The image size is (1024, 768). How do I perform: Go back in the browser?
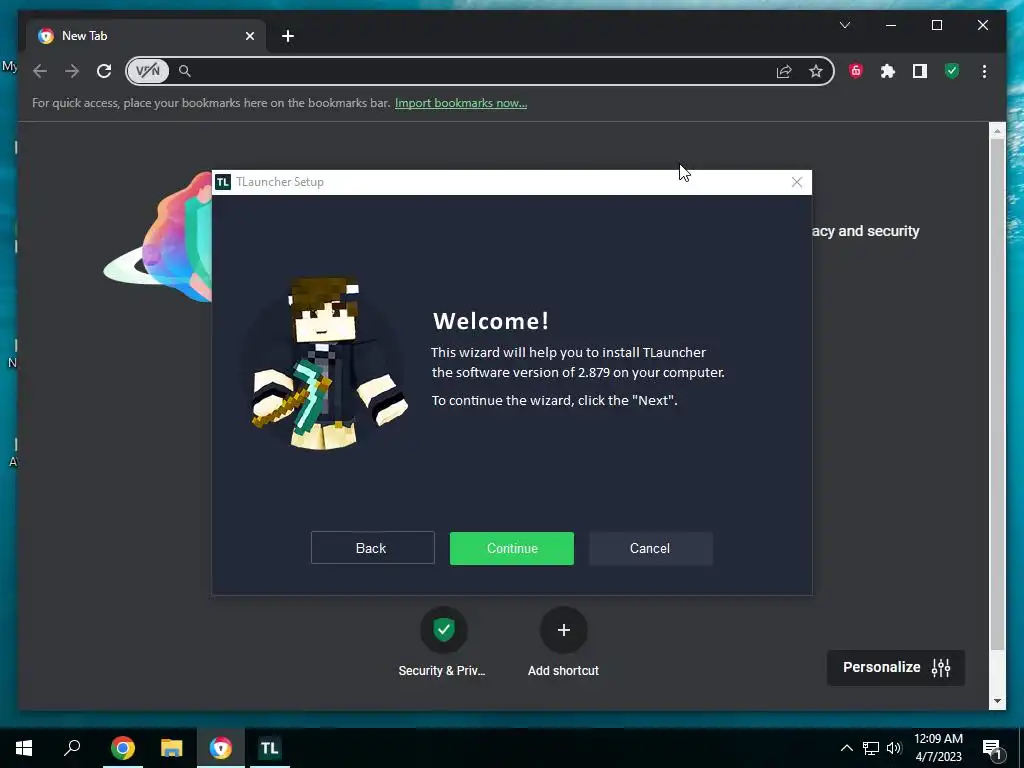click(40, 71)
